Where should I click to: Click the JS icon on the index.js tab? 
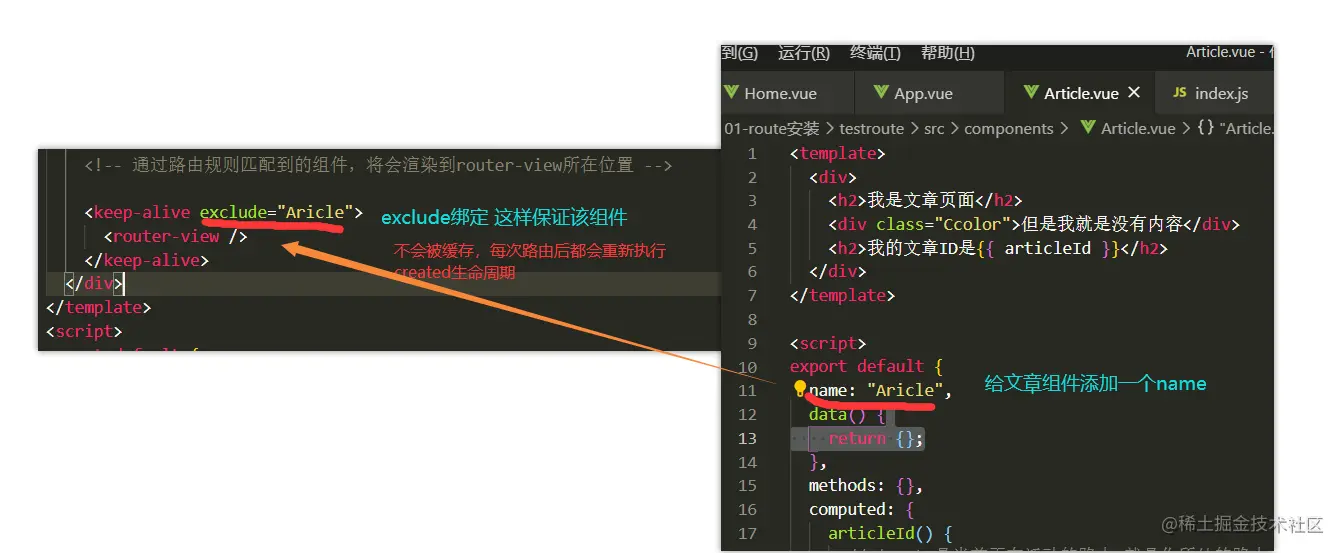coord(1179,93)
